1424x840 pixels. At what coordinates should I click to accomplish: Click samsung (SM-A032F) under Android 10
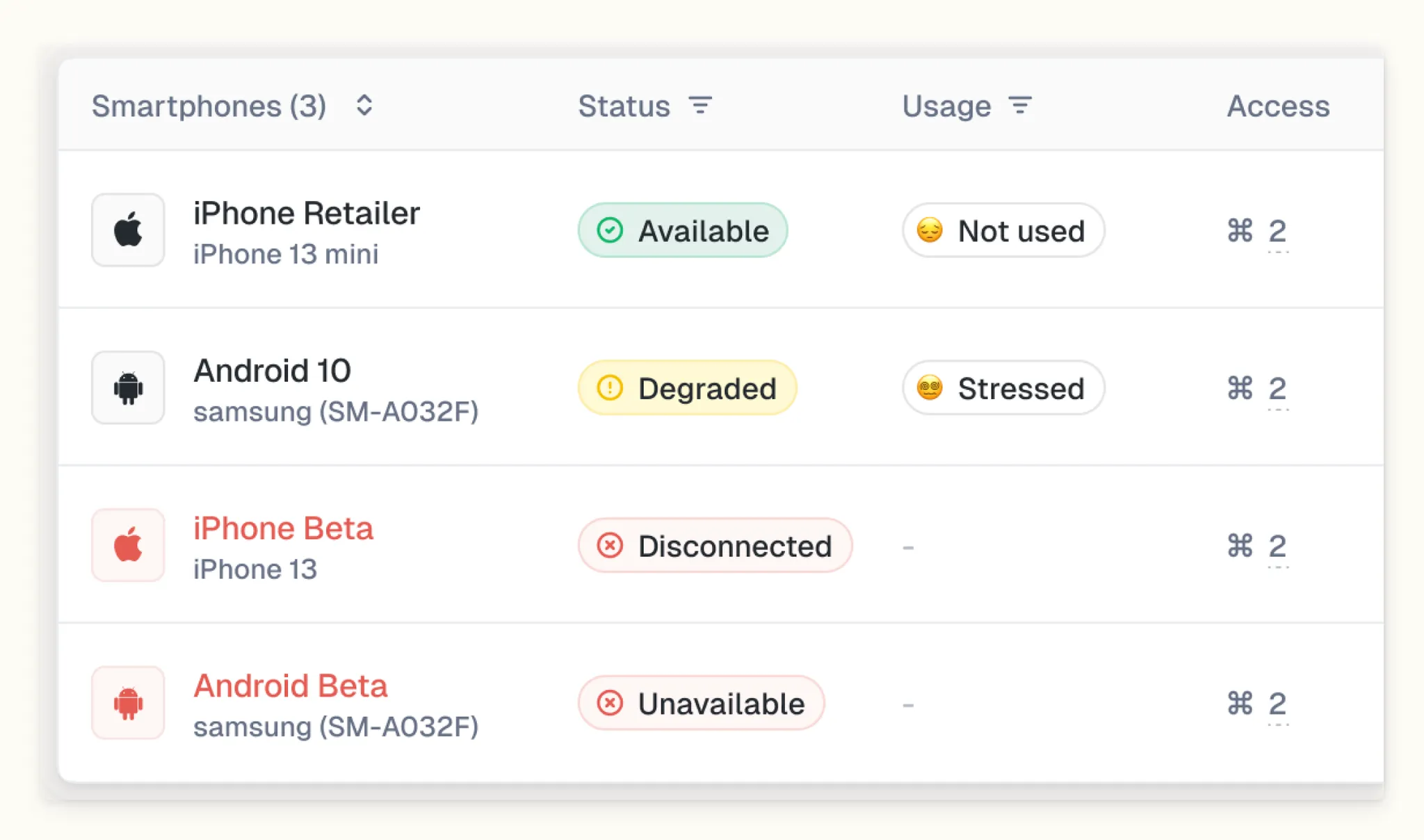point(336,412)
